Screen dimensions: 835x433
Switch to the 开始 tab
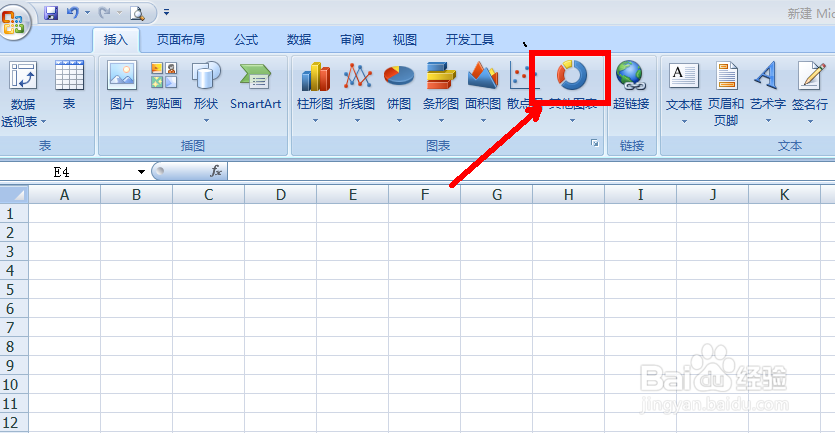tap(63, 40)
